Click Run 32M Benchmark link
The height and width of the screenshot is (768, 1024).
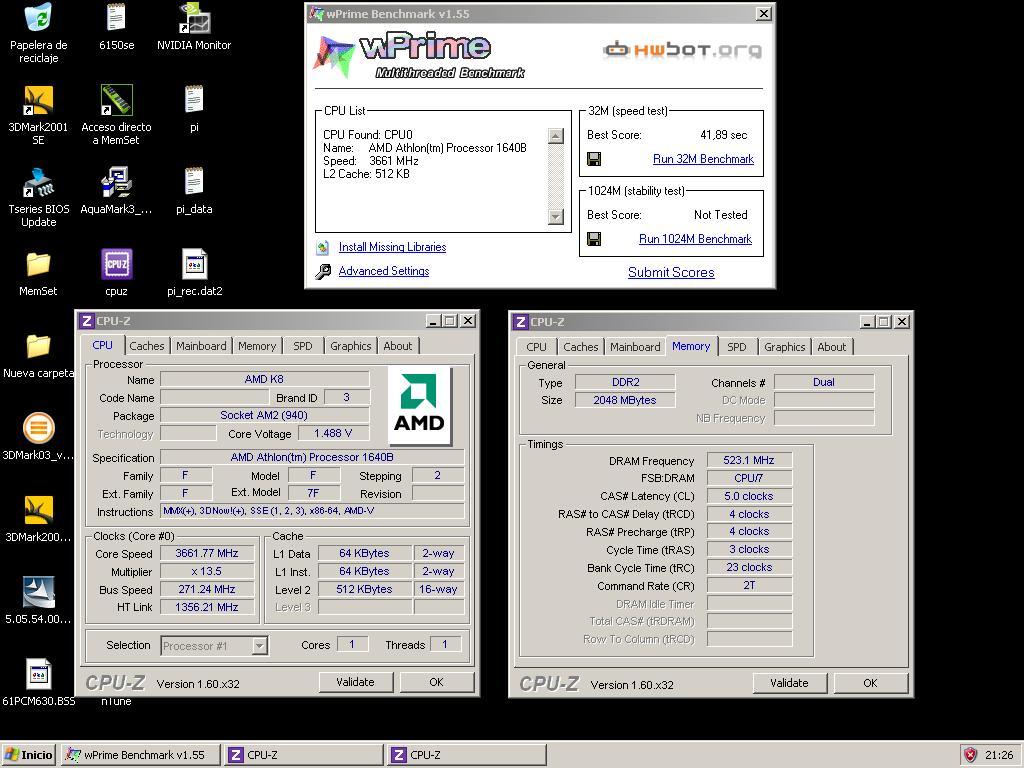(x=703, y=159)
